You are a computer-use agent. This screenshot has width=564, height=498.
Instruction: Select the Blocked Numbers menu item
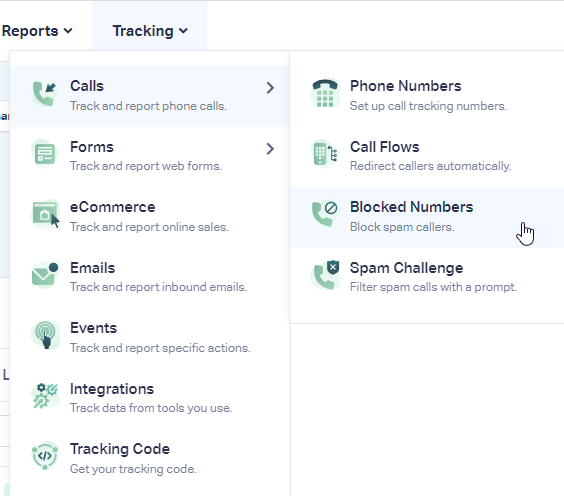[427, 217]
